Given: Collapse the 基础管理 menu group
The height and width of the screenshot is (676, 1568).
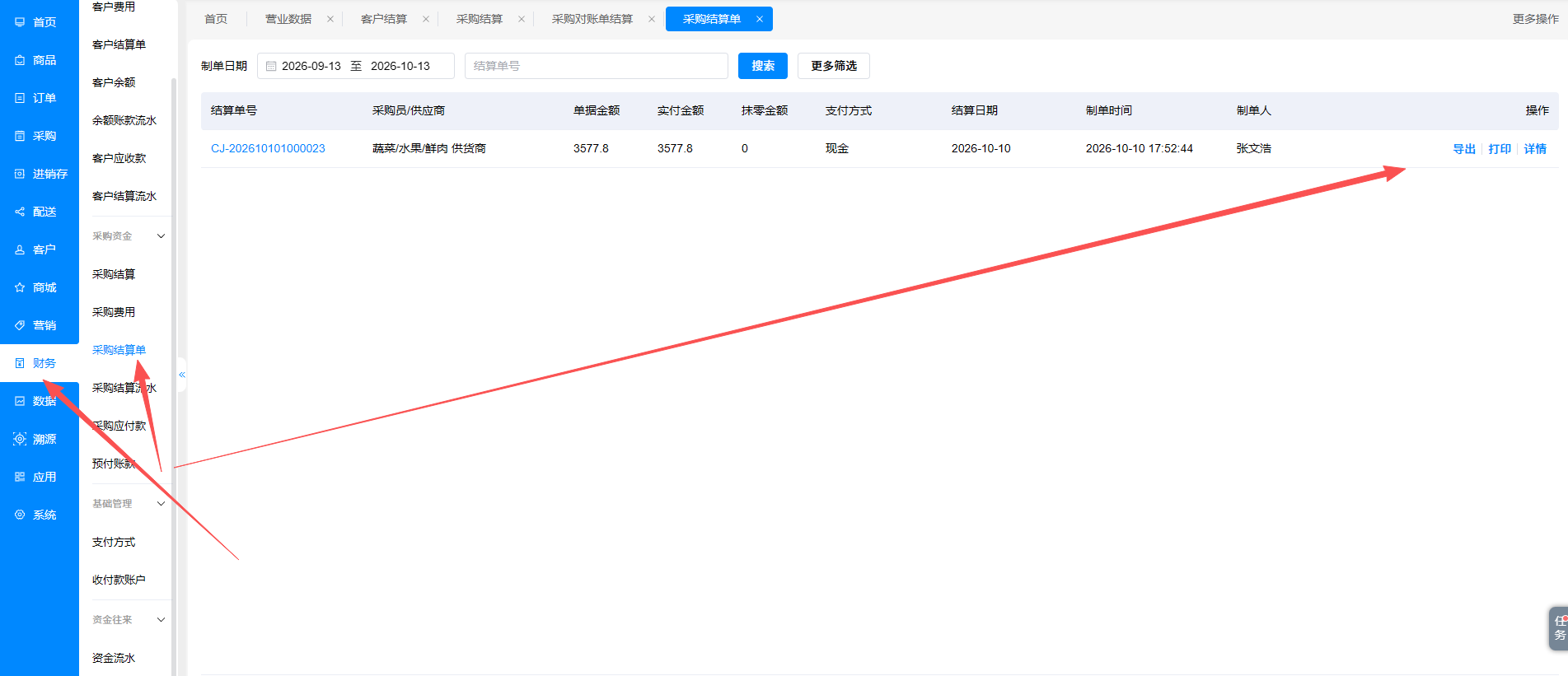Looking at the screenshot, I should [161, 504].
